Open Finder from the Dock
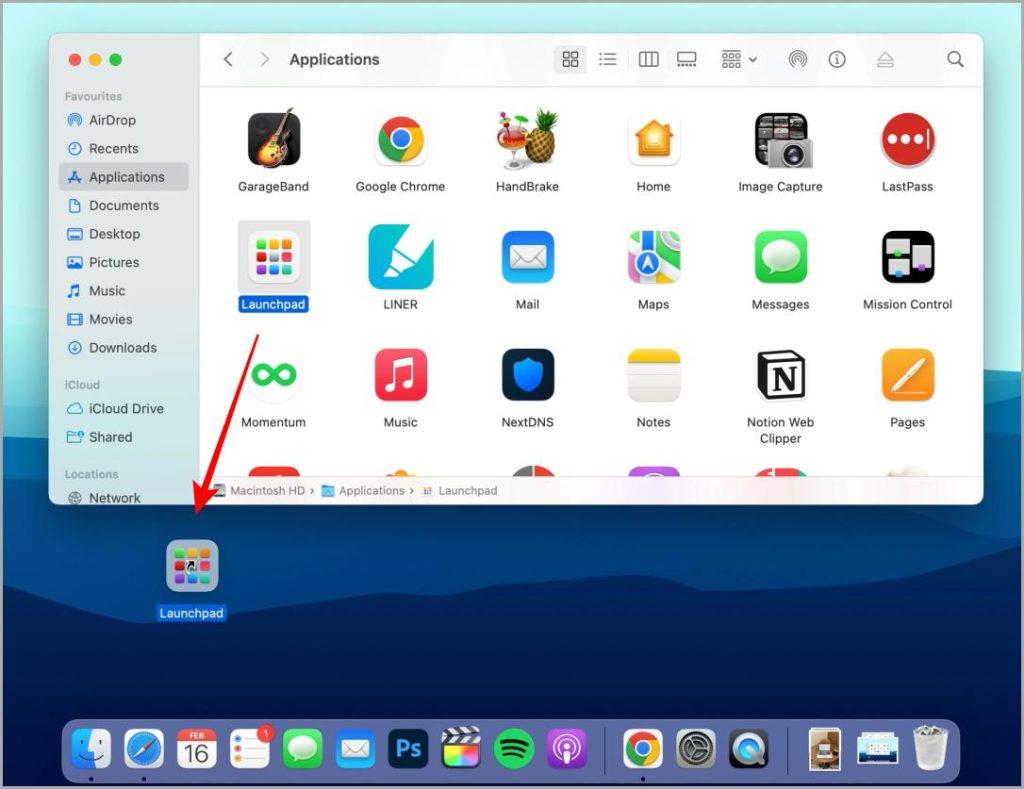 [91, 748]
